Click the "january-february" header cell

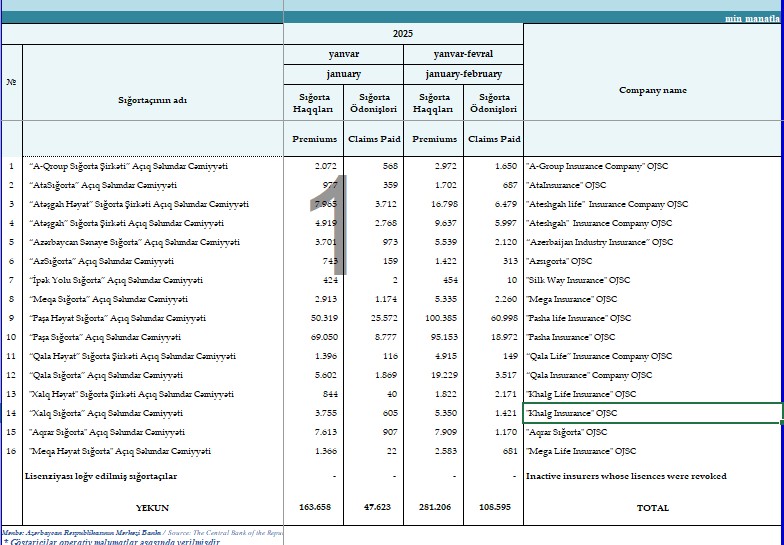(x=462, y=74)
